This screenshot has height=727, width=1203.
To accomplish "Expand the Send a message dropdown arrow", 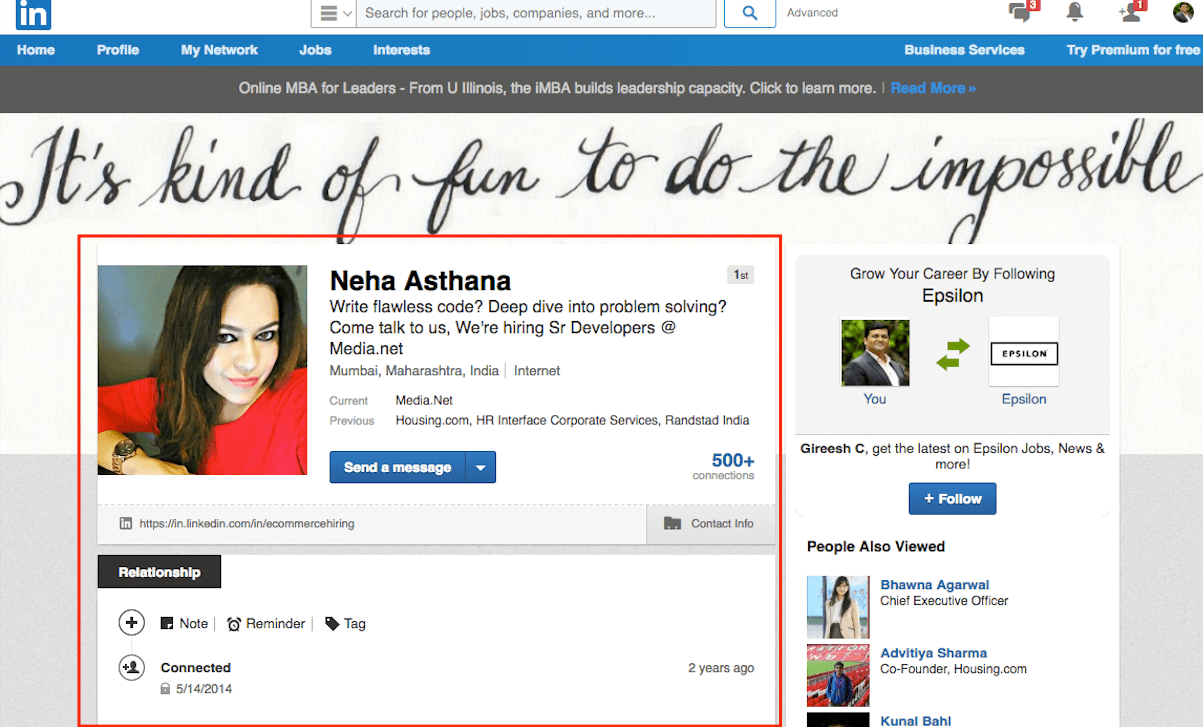I will coord(481,467).
